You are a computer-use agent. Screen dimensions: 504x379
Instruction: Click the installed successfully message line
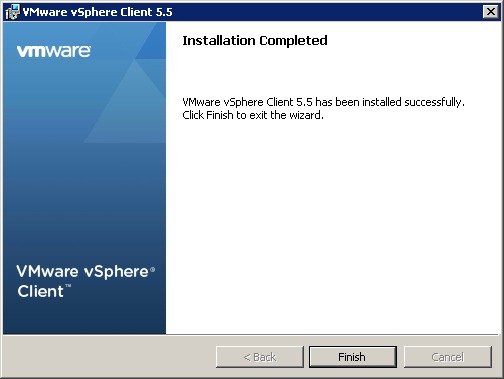(x=323, y=102)
